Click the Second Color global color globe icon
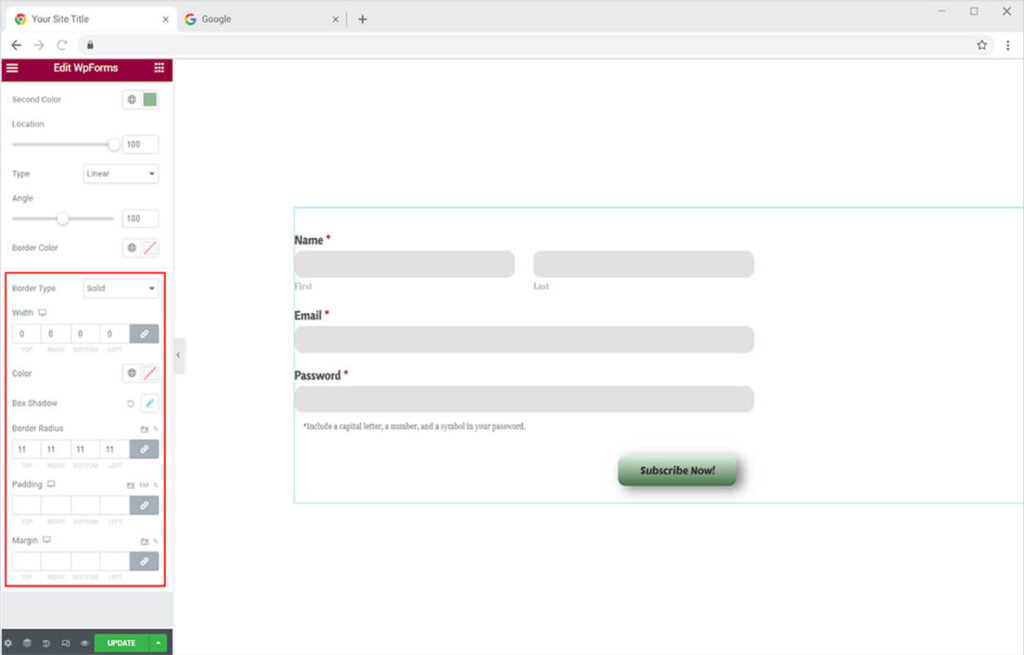Screen dimensions: 1024x655 coord(131,100)
